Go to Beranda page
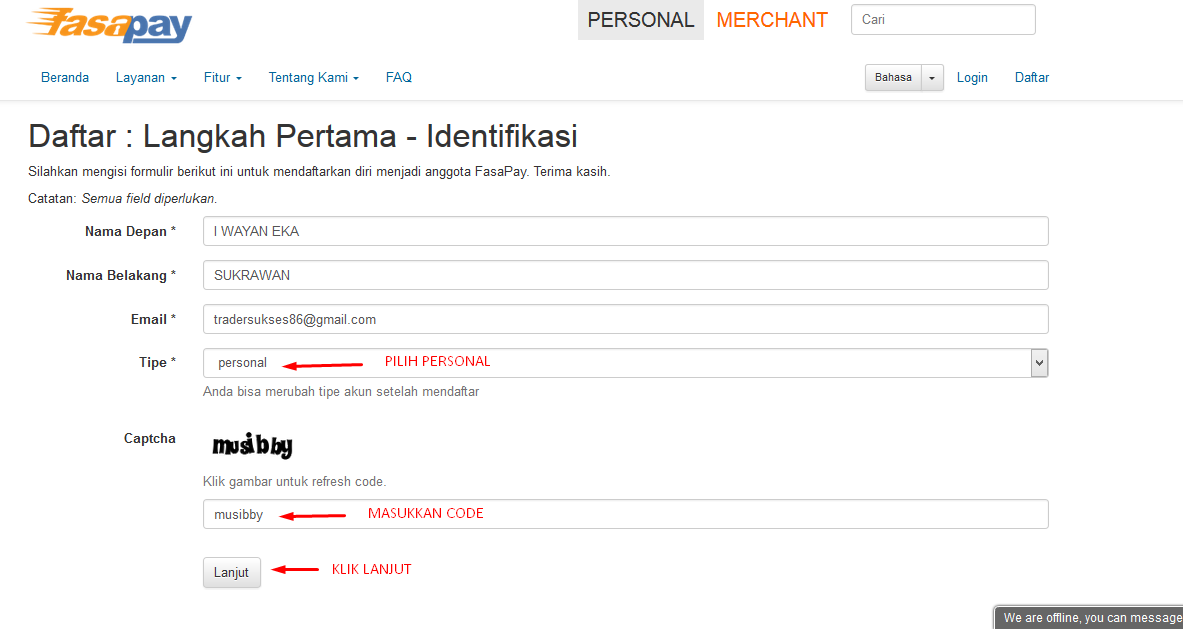This screenshot has height=629, width=1183. tap(65, 78)
